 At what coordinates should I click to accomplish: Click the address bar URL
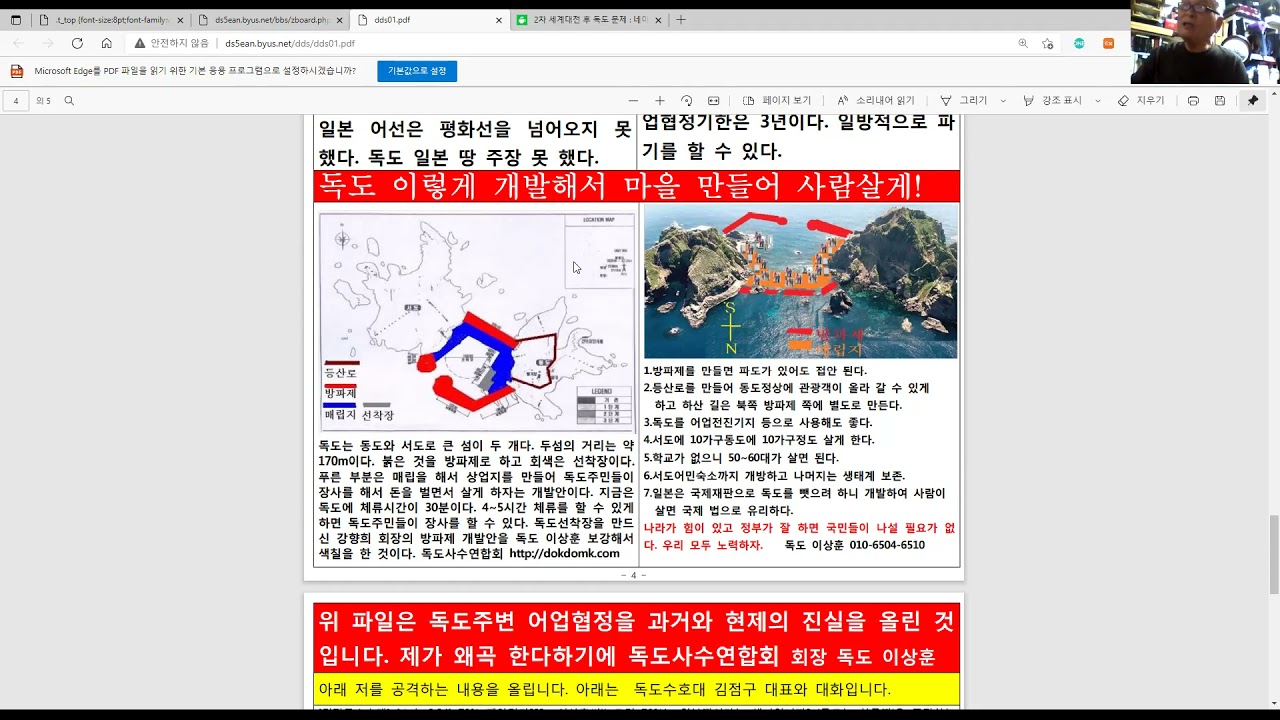tap(290, 44)
